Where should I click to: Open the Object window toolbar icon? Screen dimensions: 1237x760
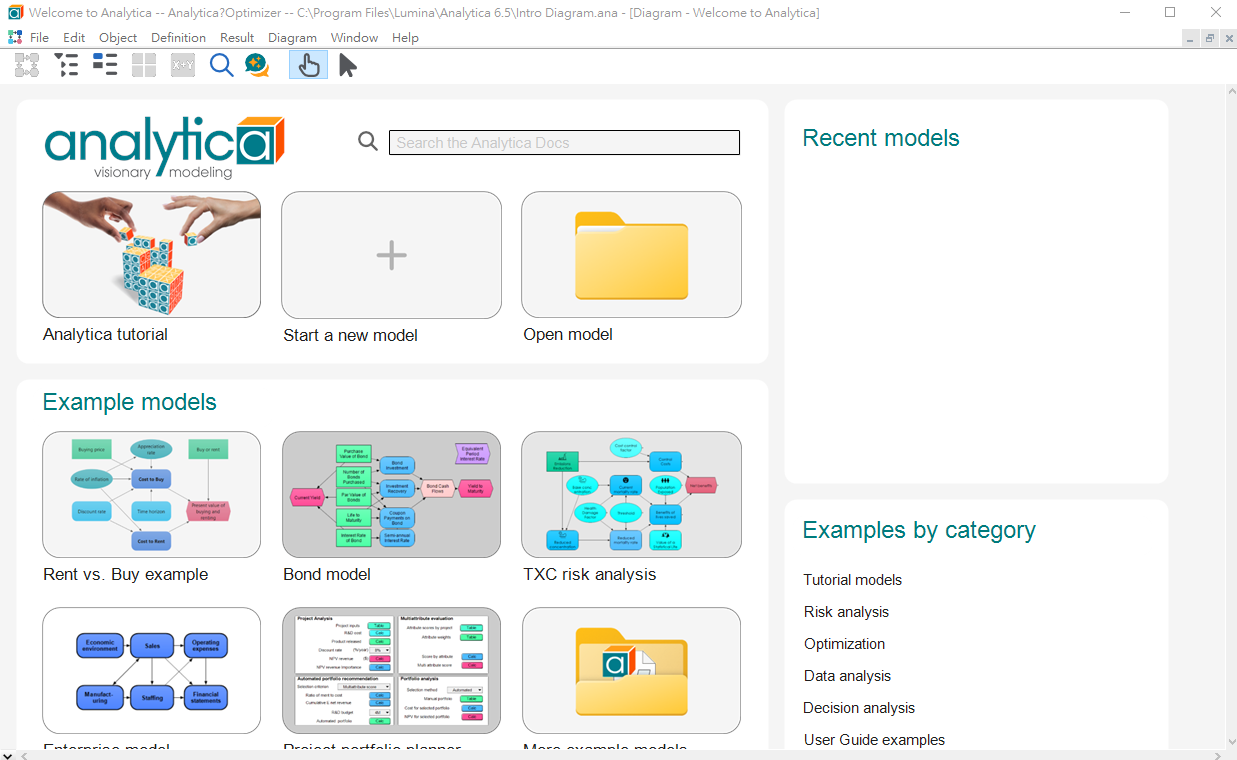(x=105, y=66)
